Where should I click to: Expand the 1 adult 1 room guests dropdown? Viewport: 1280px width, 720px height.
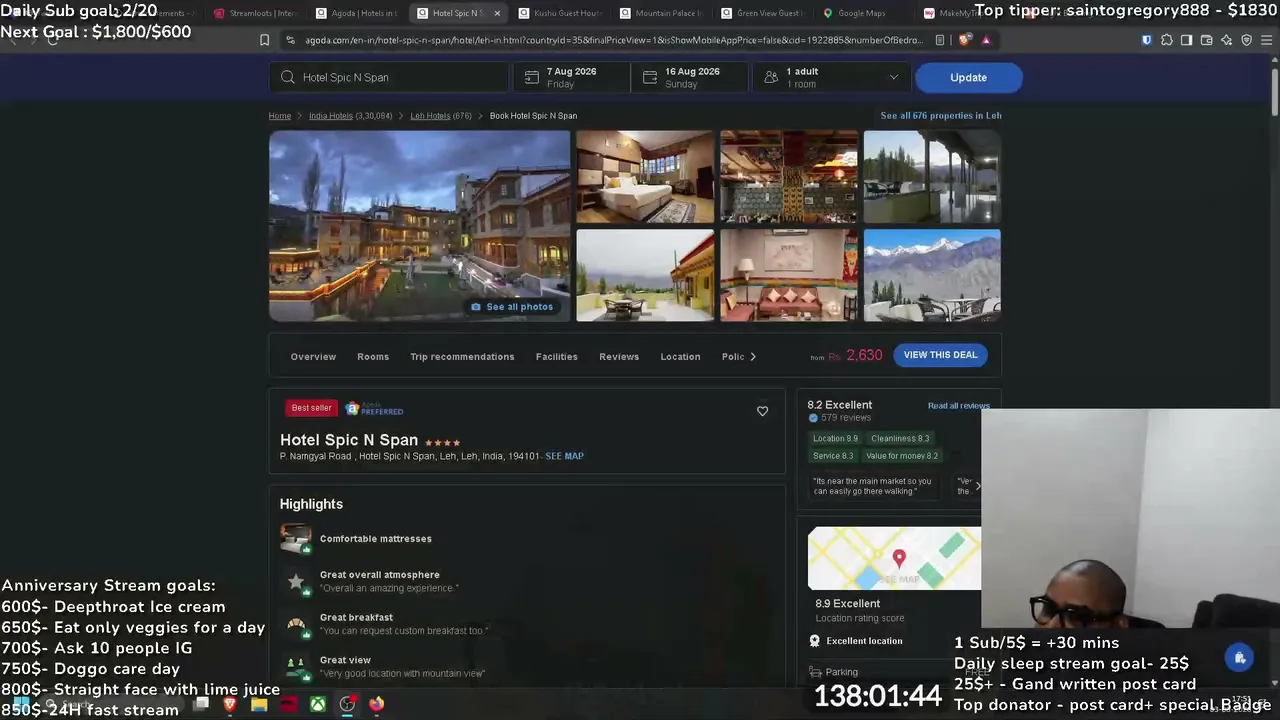(830, 77)
